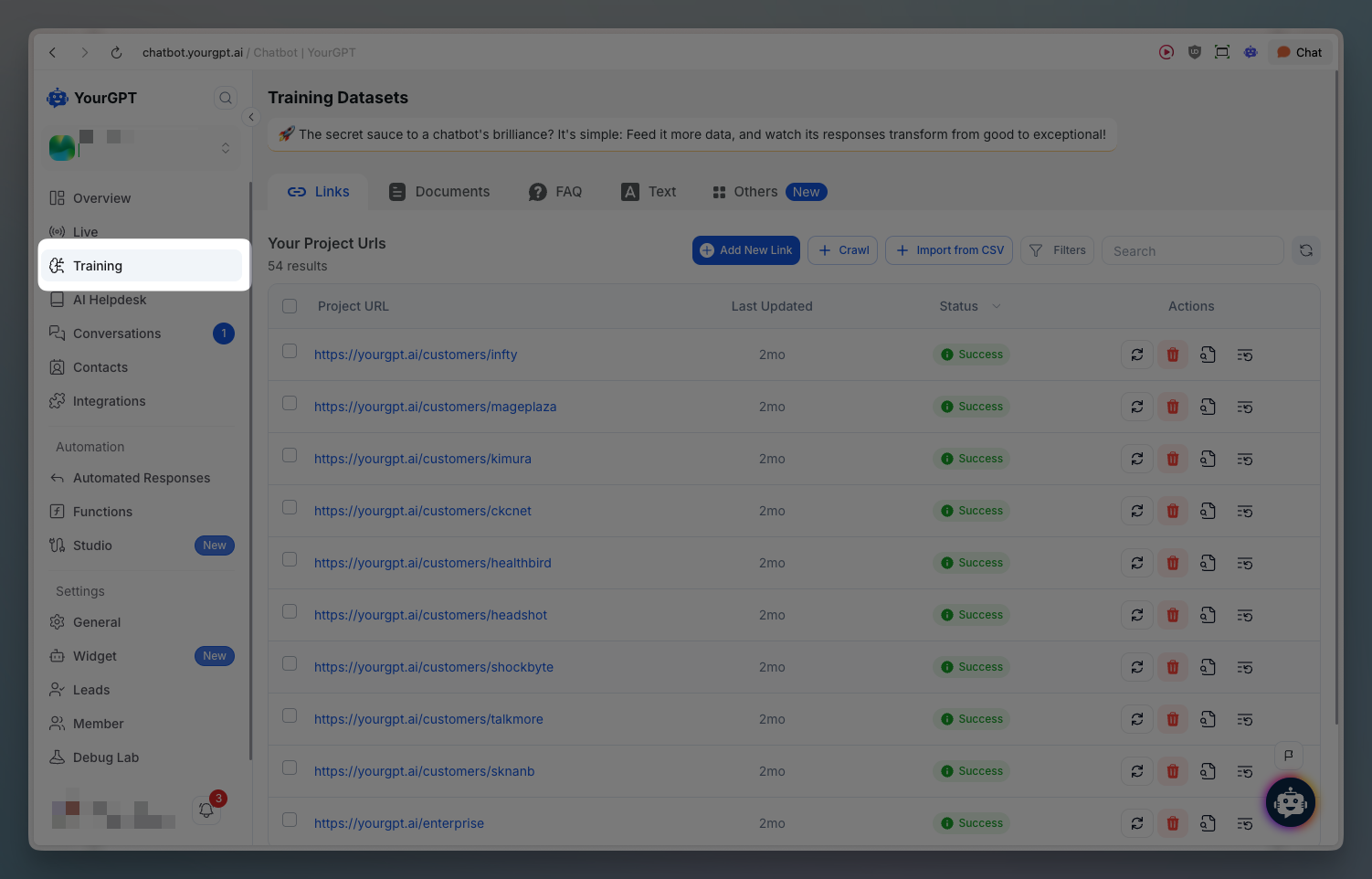Reload the browser page
The image size is (1372, 879).
pyautogui.click(x=116, y=53)
